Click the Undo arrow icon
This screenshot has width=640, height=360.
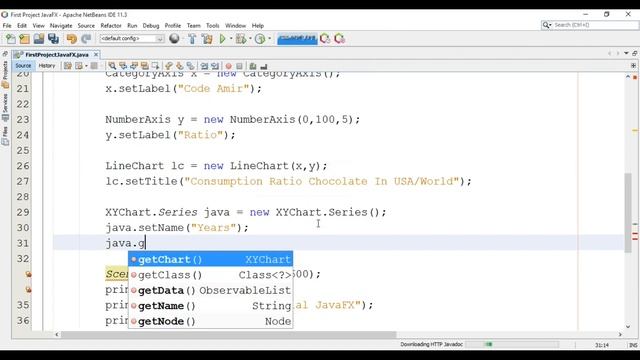click(72, 39)
